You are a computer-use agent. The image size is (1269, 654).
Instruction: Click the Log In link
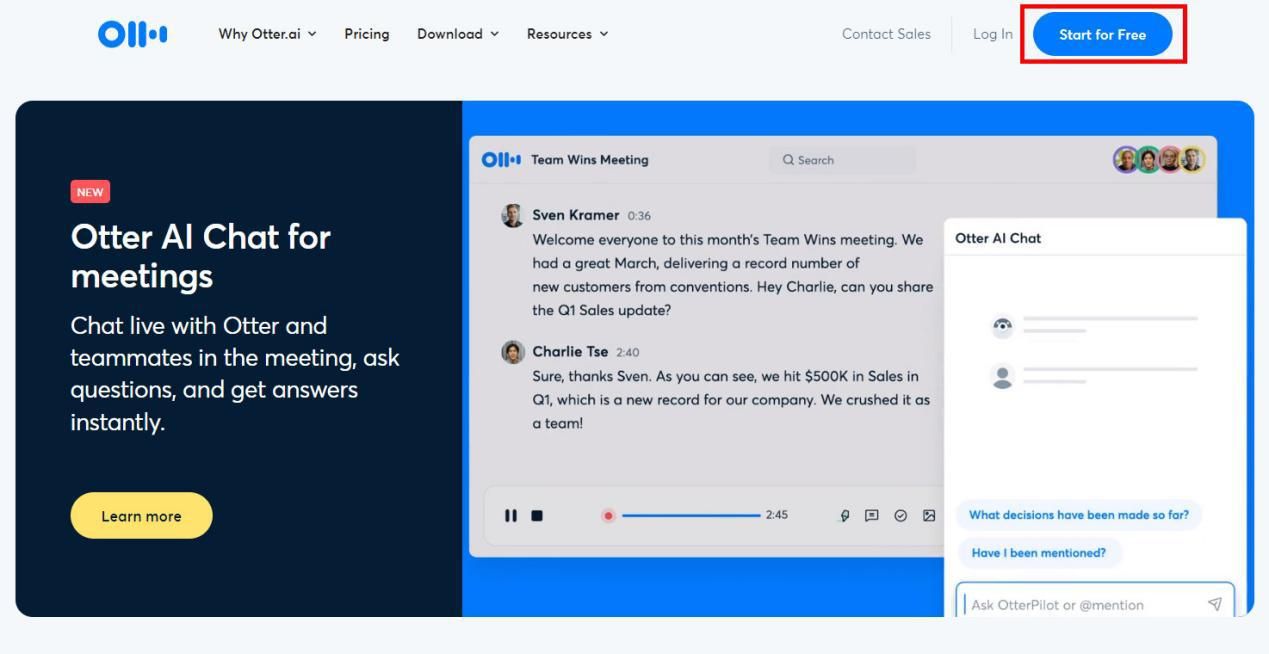point(993,34)
